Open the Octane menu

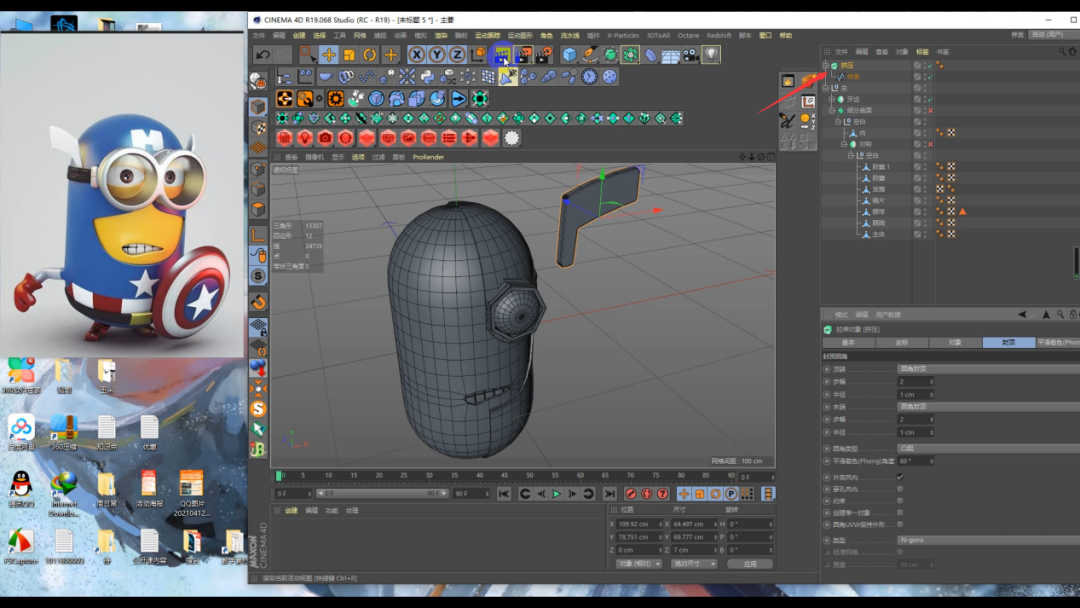687,35
